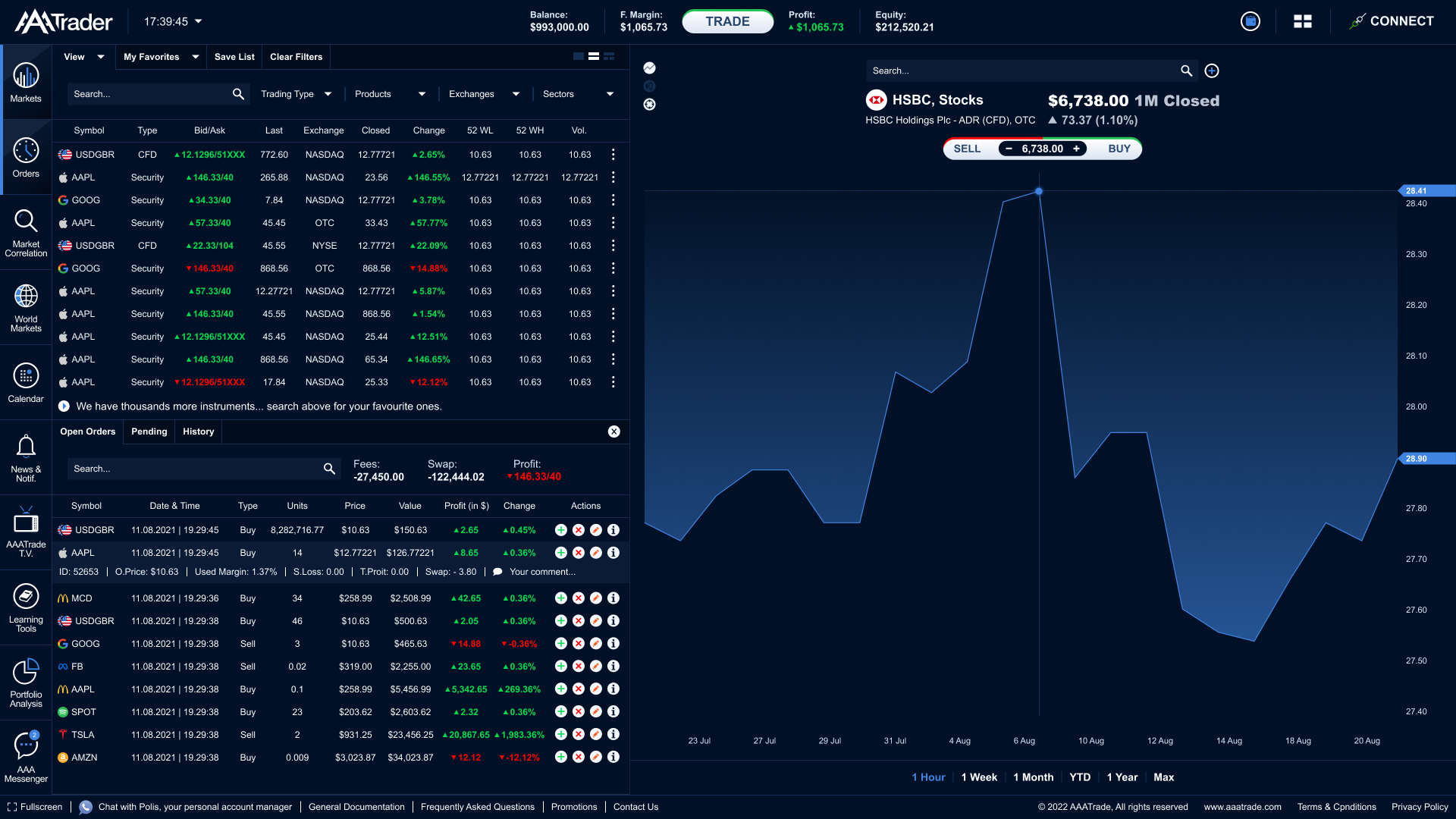Close the MCD order with red X

pyautogui.click(x=579, y=598)
